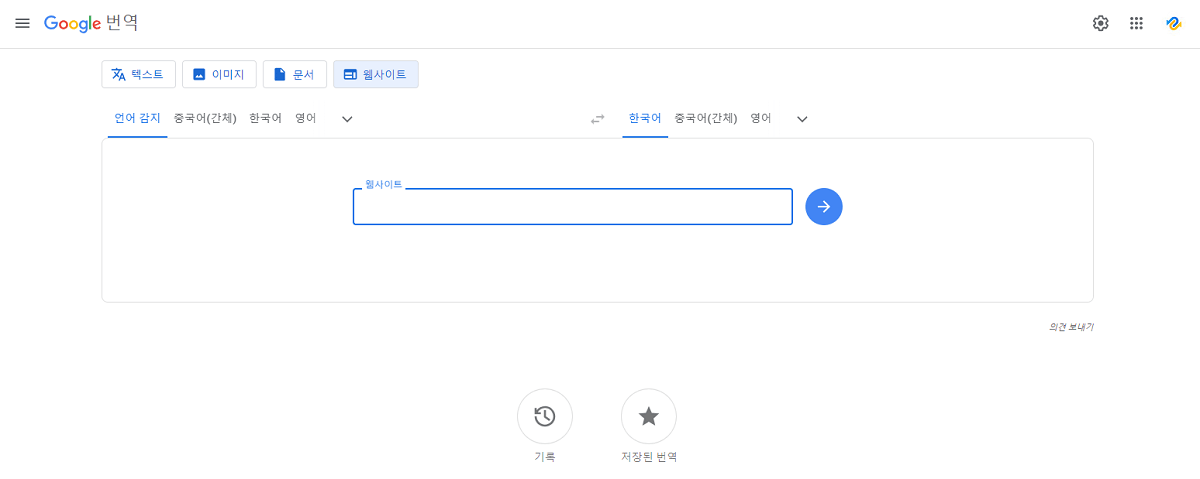Open saved translations star icon
The image size is (1200, 479).
point(649,416)
